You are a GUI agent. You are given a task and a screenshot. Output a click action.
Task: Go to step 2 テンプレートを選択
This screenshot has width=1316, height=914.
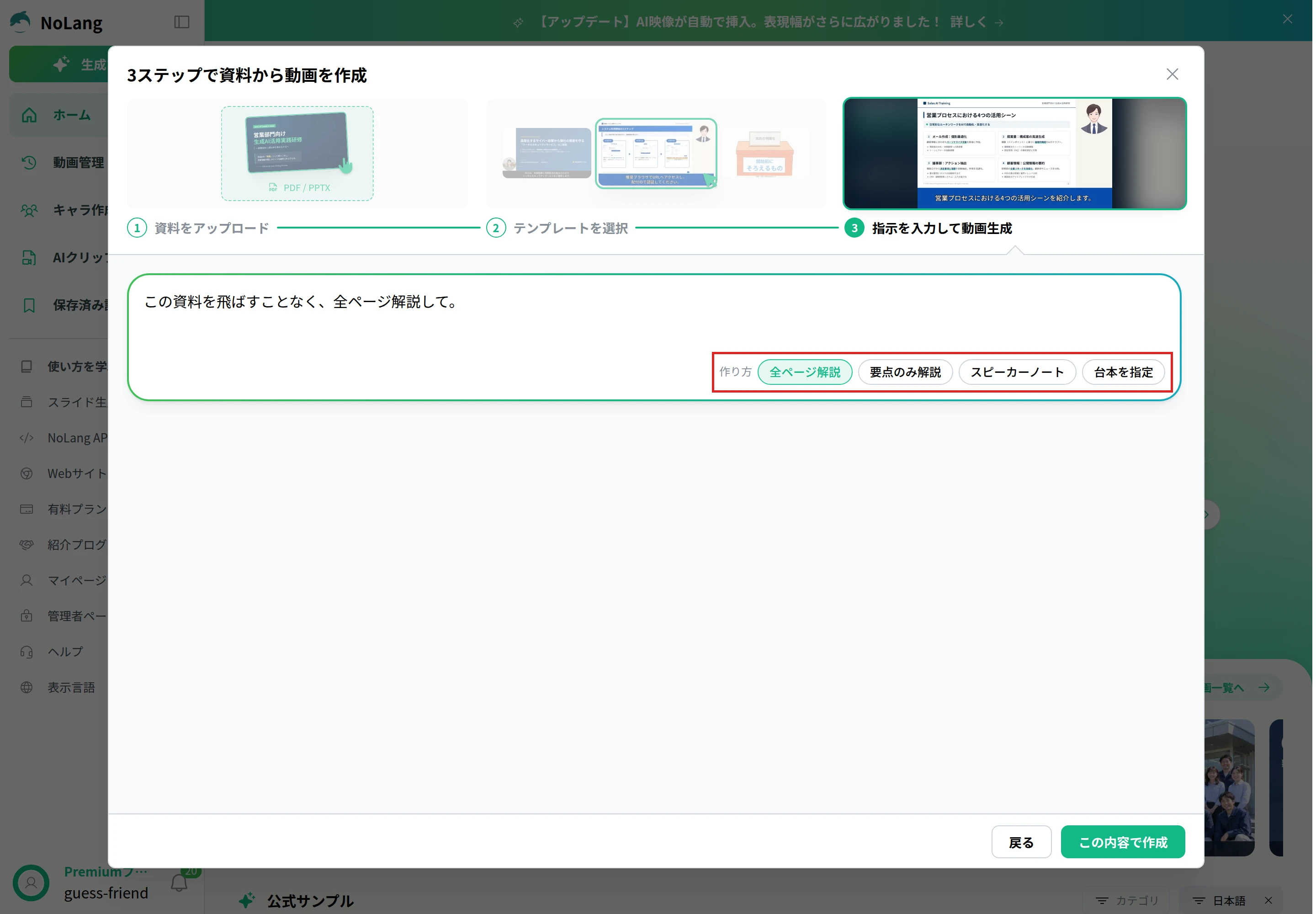[x=557, y=228]
